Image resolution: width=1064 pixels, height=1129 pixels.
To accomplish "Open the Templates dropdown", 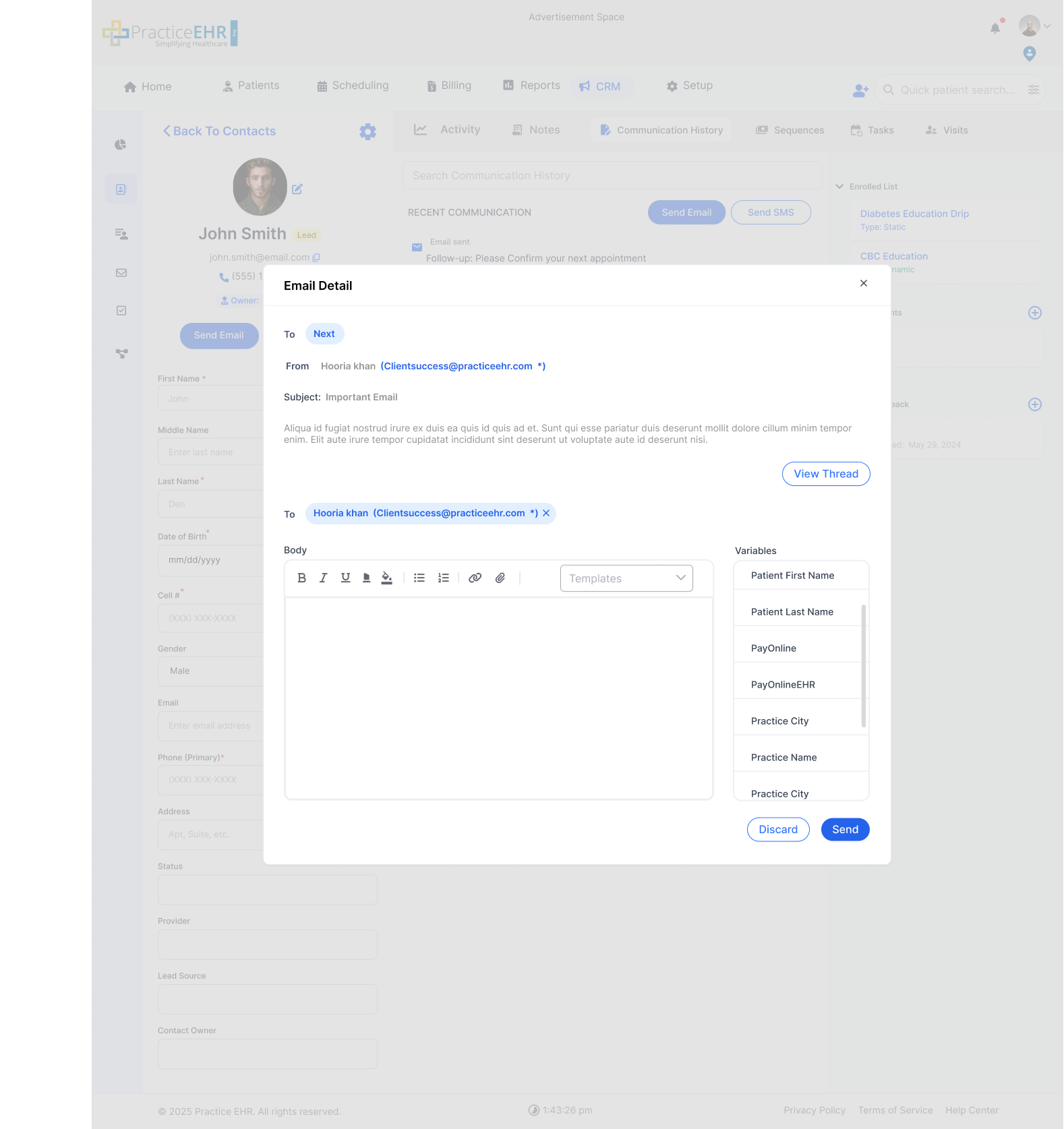I will [626, 578].
